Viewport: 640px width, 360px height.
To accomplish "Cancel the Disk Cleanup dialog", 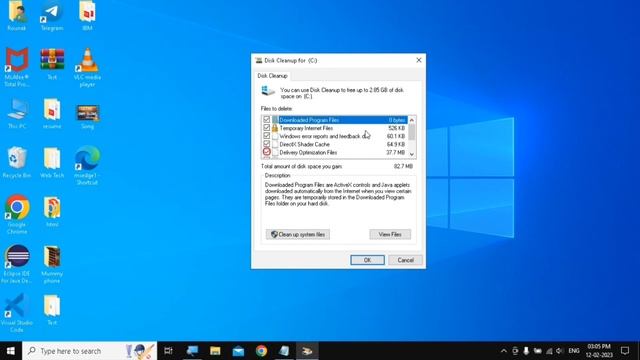I will pos(405,260).
